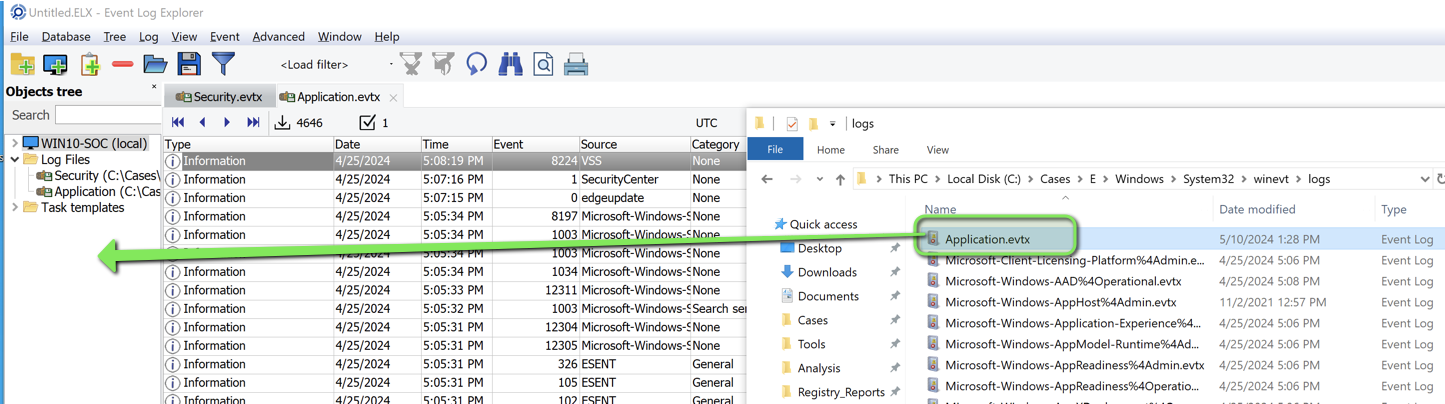The image size is (1445, 404).
Task: Jump to first event navigation arrow
Action: [178, 122]
